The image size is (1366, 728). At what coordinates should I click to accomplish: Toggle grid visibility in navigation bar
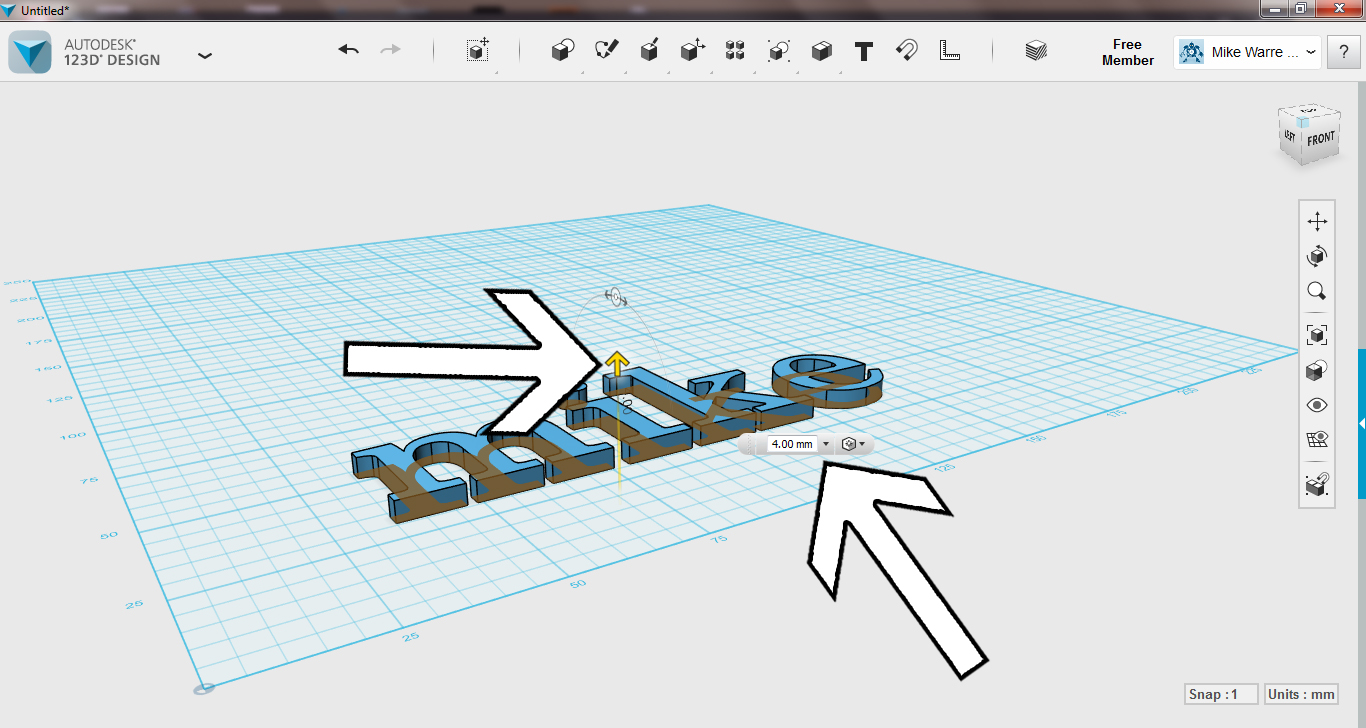coord(1317,440)
